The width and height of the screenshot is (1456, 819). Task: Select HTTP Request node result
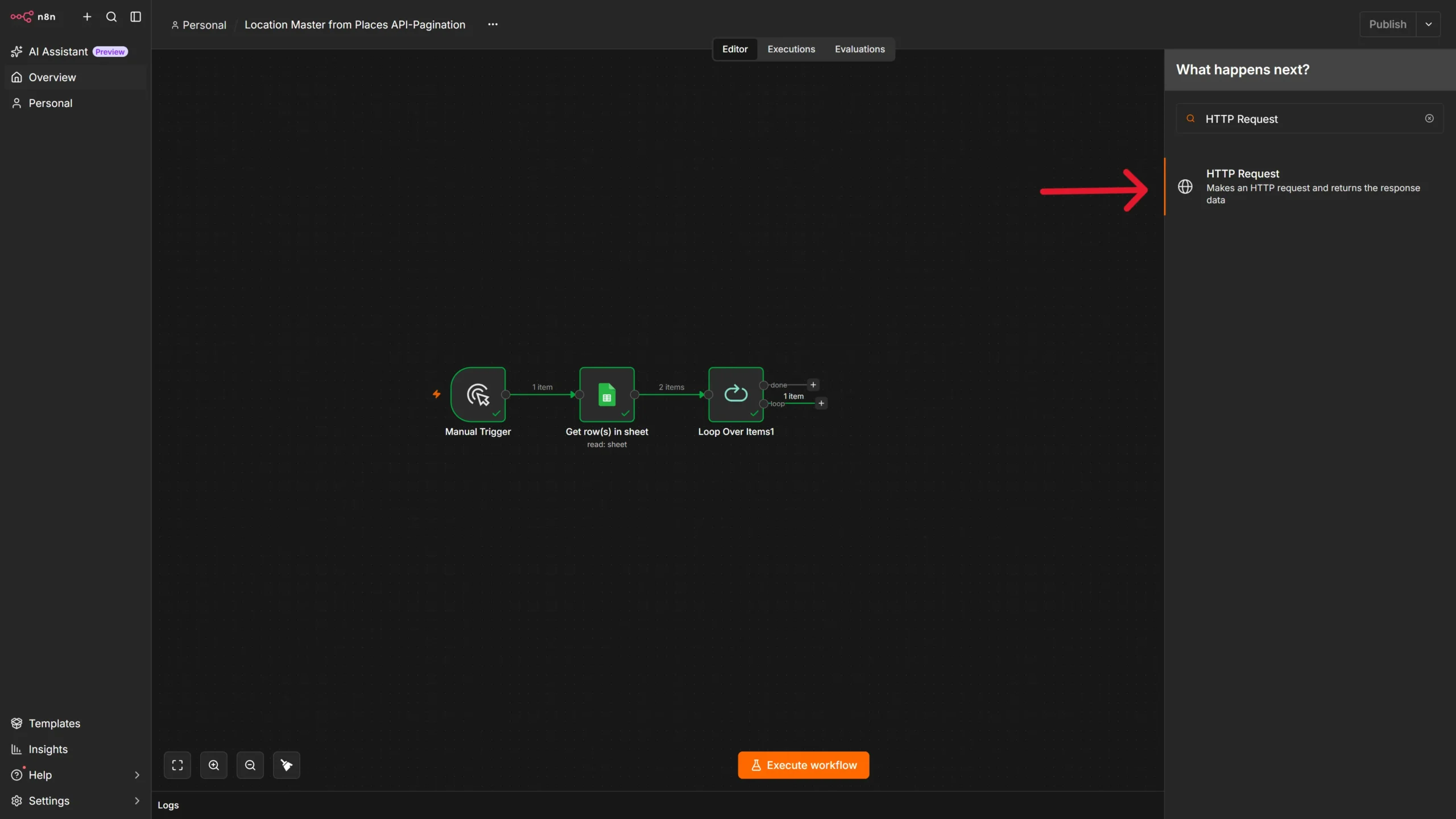pyautogui.click(x=1310, y=187)
